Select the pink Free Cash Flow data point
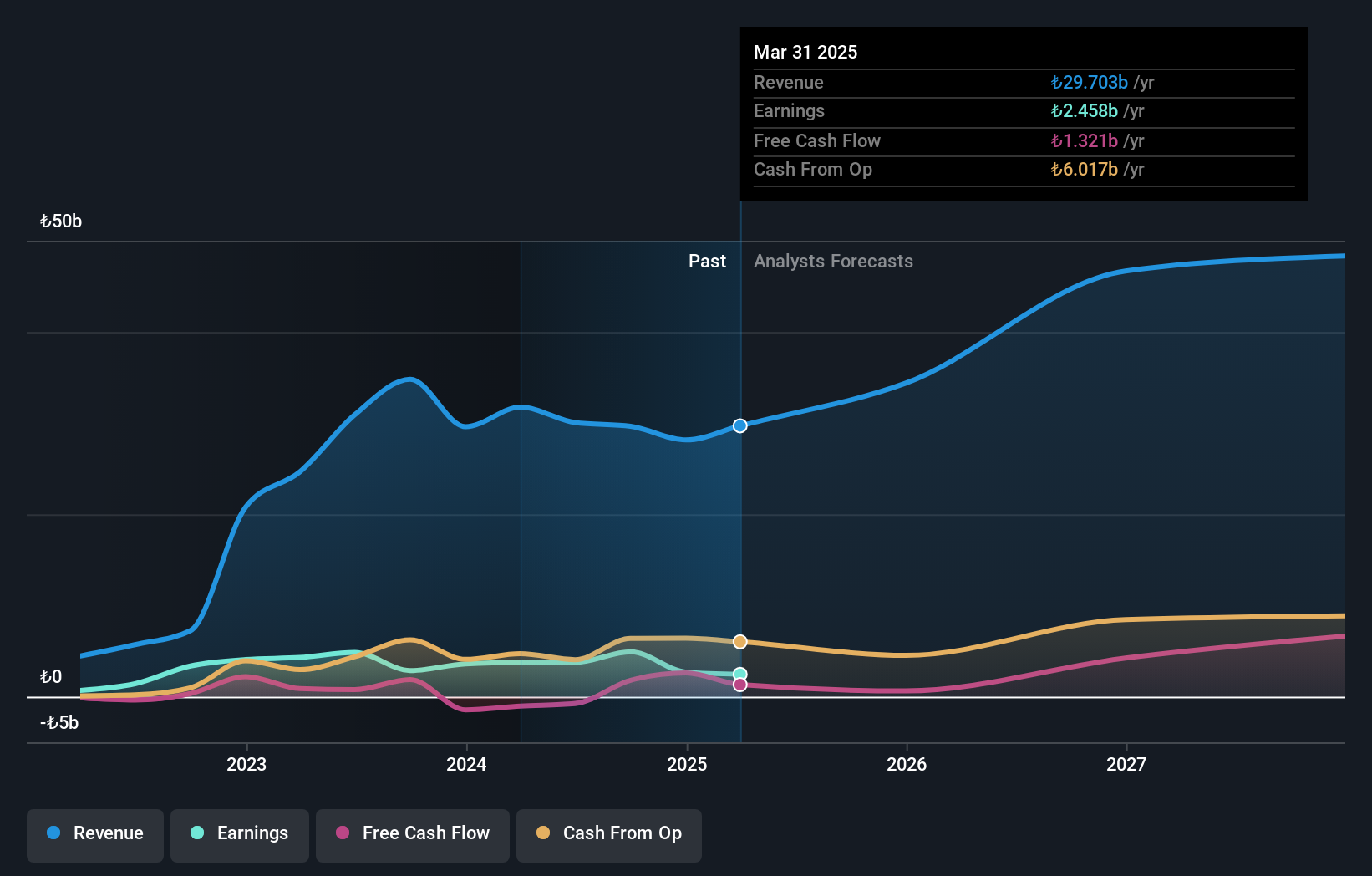 coord(740,685)
